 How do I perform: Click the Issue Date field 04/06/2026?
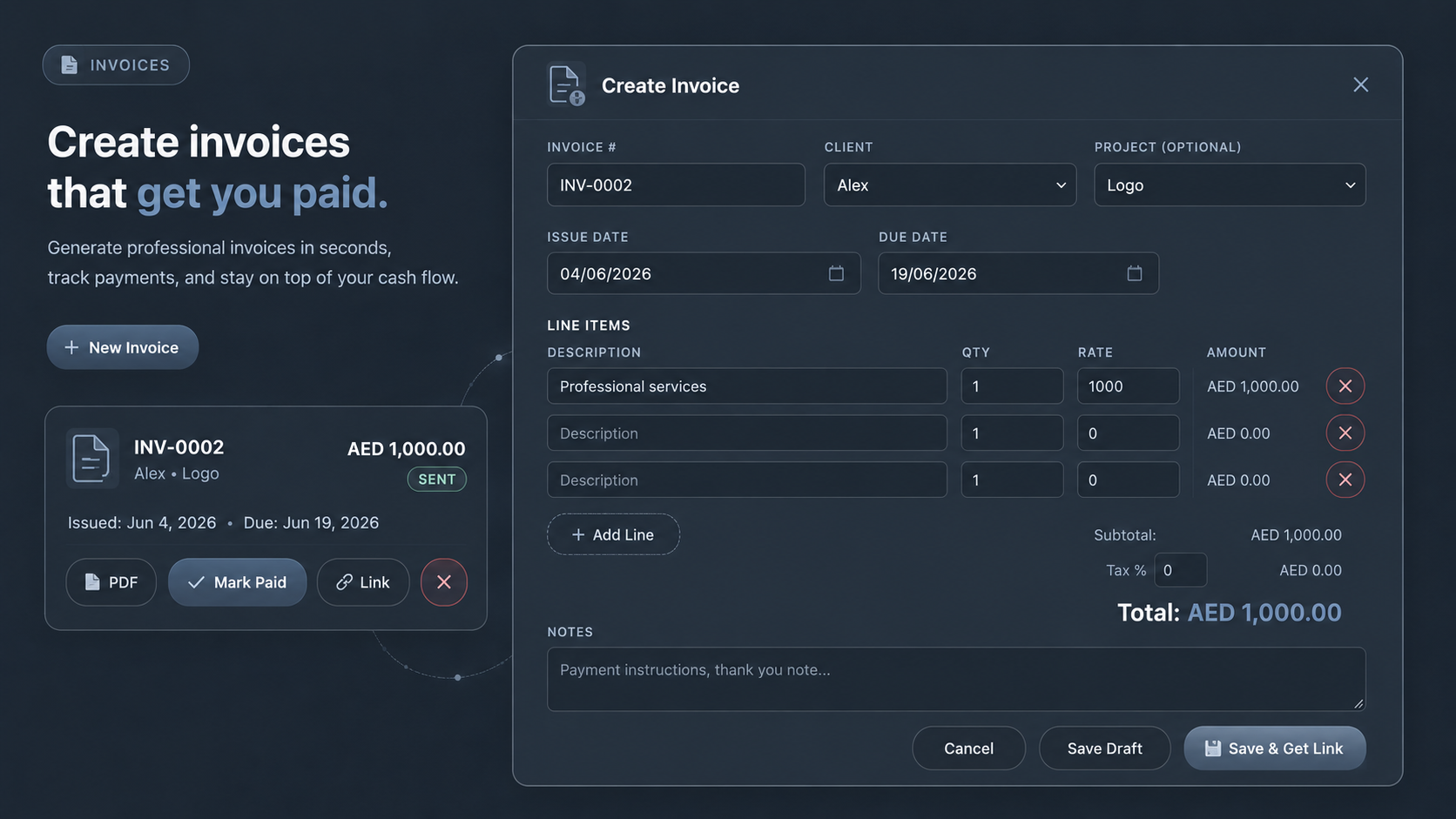tap(704, 273)
